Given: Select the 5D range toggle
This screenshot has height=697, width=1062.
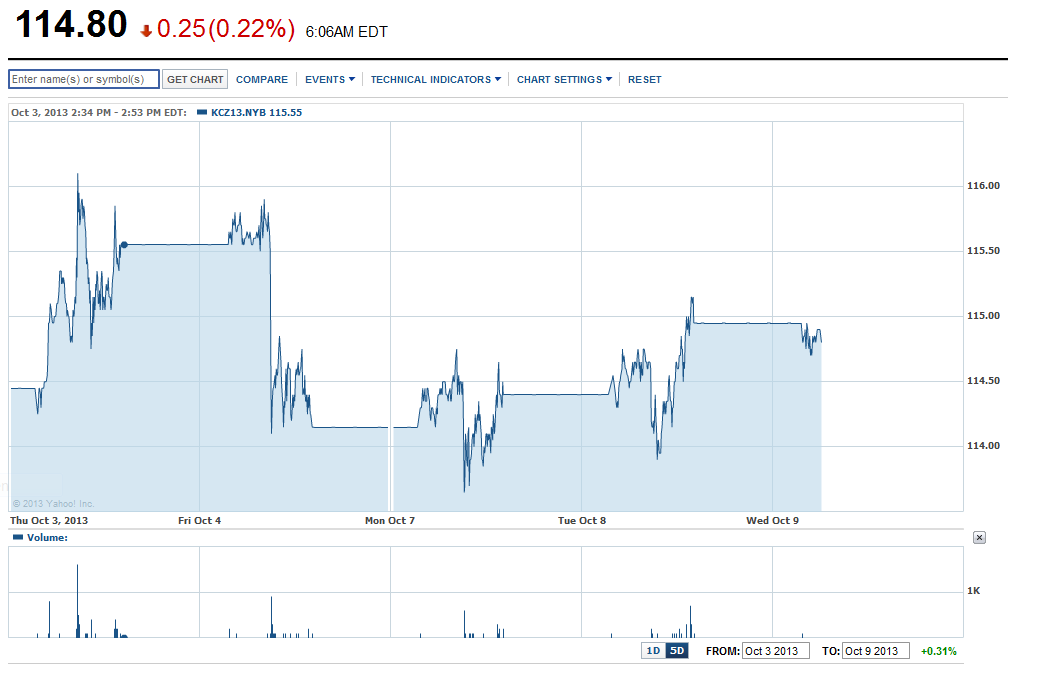Looking at the screenshot, I should click(677, 651).
